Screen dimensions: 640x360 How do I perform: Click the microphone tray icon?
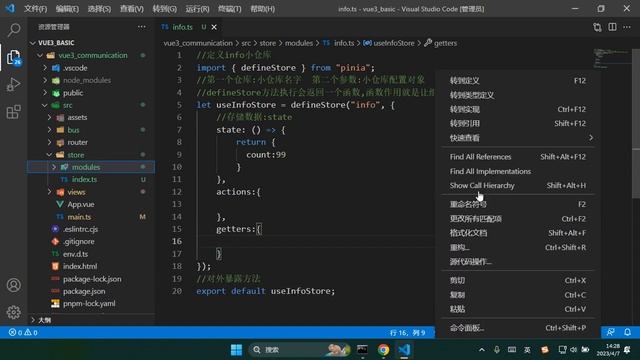tap(497, 350)
